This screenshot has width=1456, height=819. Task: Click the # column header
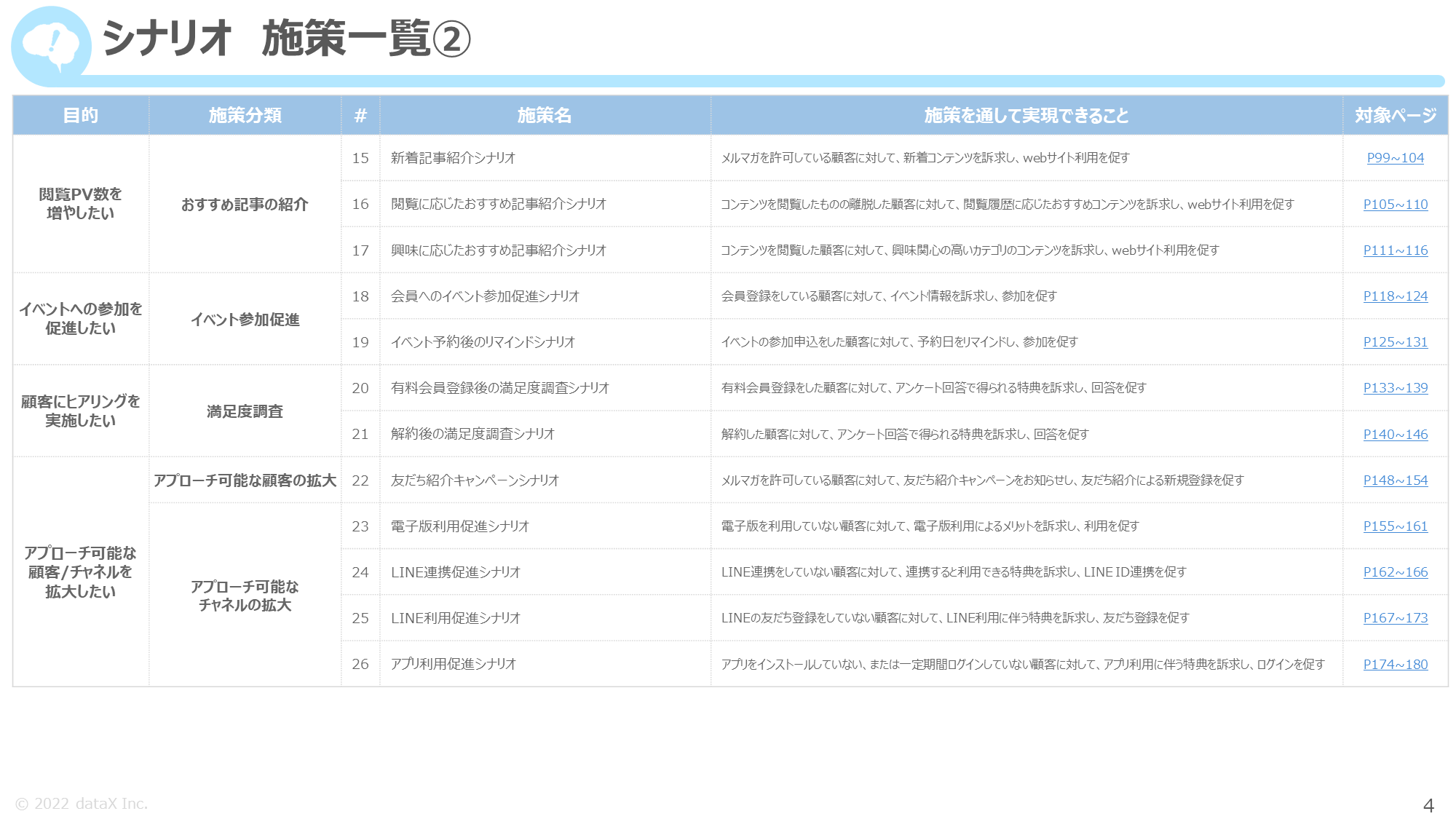pos(360,115)
